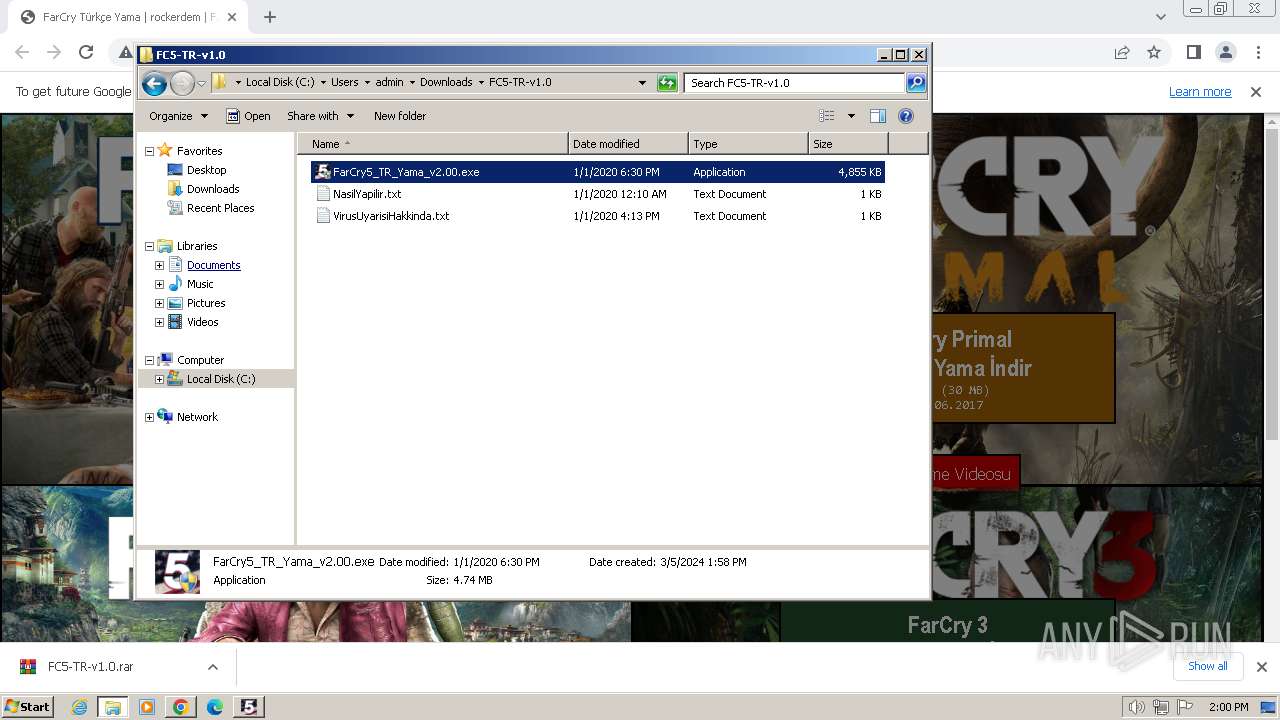Screen dimensions: 1280x720
Task: Open Internet Explorer from taskbar
Action: pos(79,707)
